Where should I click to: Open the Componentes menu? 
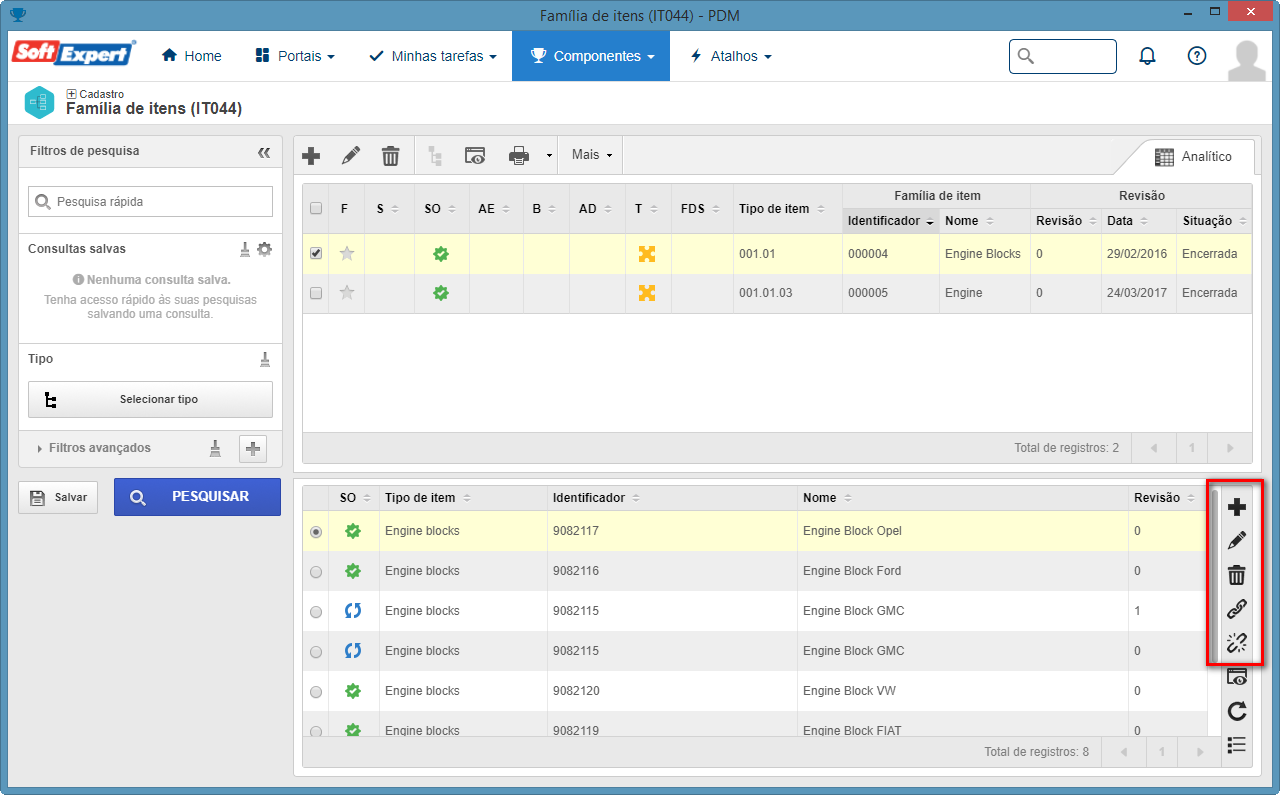click(x=591, y=56)
